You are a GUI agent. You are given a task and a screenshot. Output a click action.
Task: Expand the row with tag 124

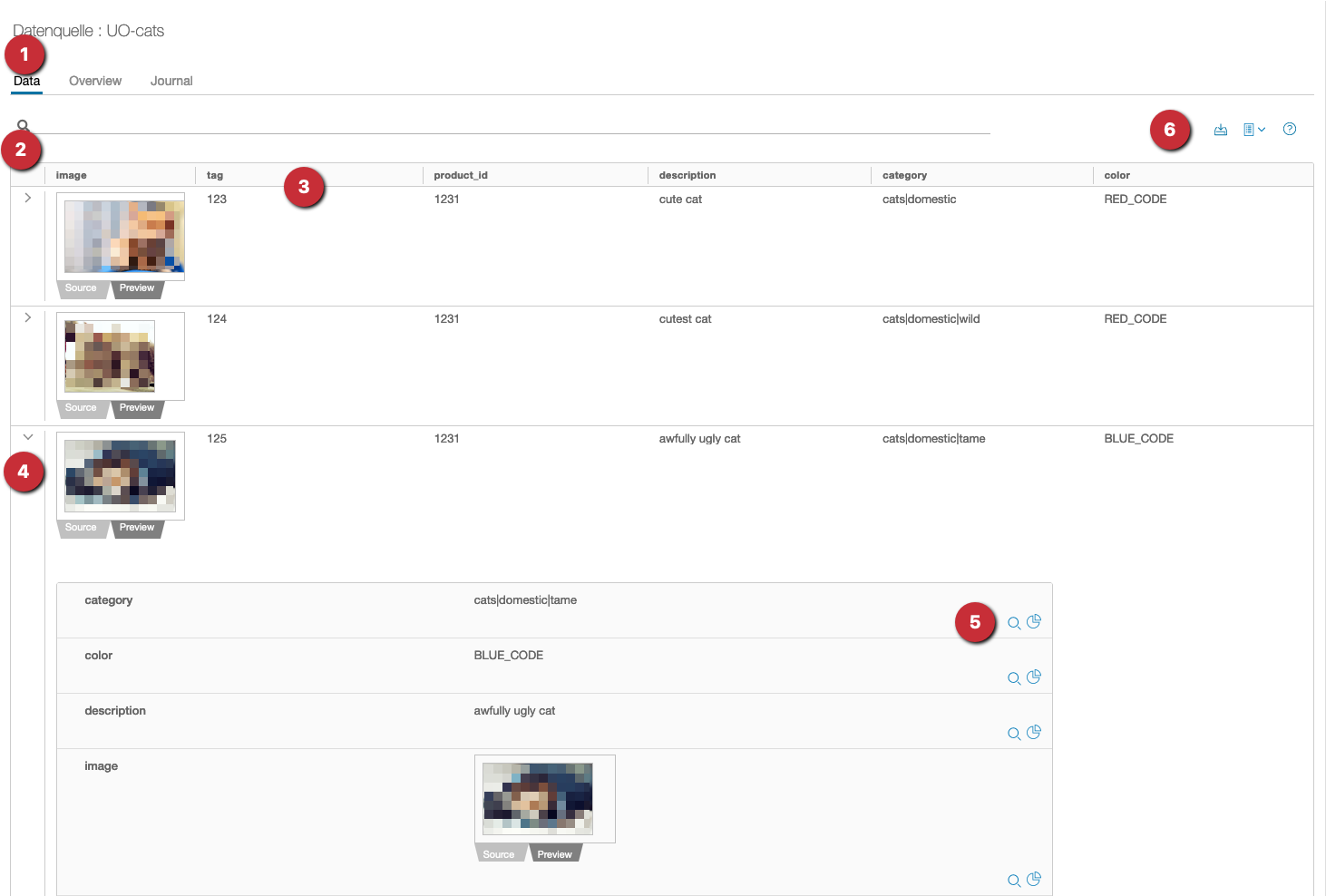point(28,317)
